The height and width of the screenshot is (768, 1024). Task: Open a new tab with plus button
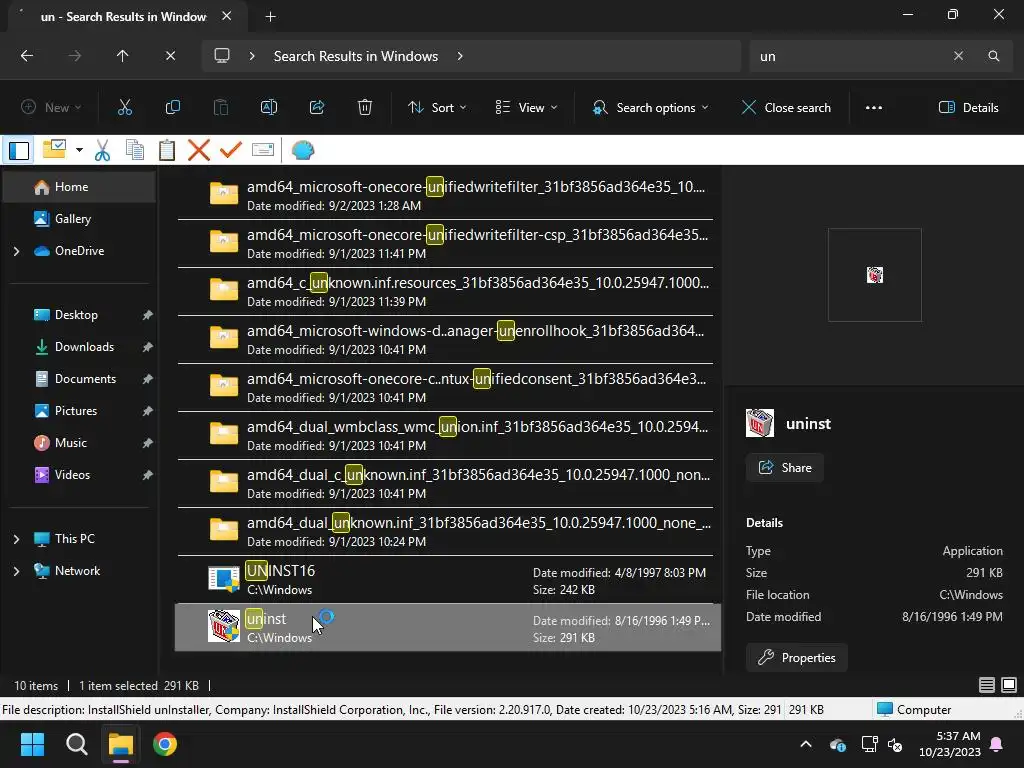tap(270, 17)
